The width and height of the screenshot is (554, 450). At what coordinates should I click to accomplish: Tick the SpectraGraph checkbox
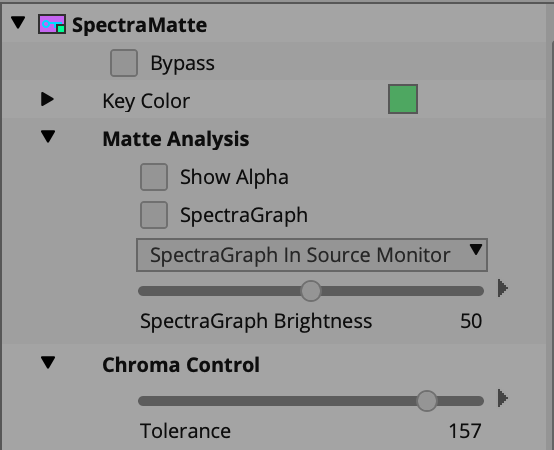(154, 215)
